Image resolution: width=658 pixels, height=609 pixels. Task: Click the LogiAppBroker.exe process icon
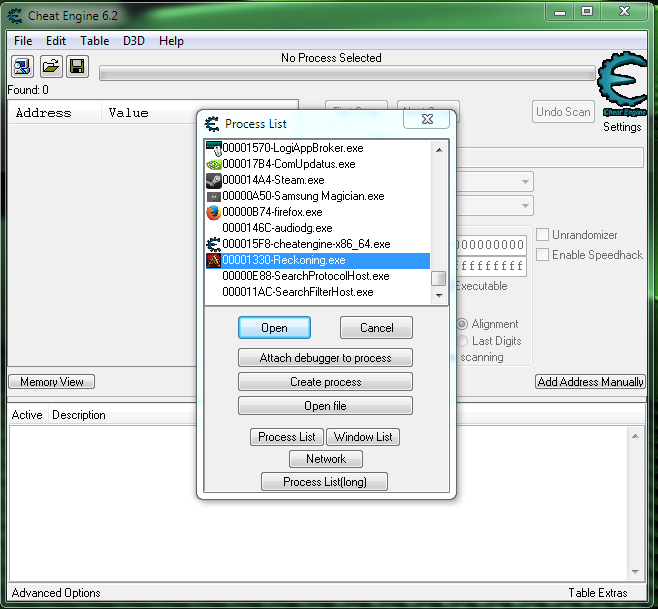(214, 148)
